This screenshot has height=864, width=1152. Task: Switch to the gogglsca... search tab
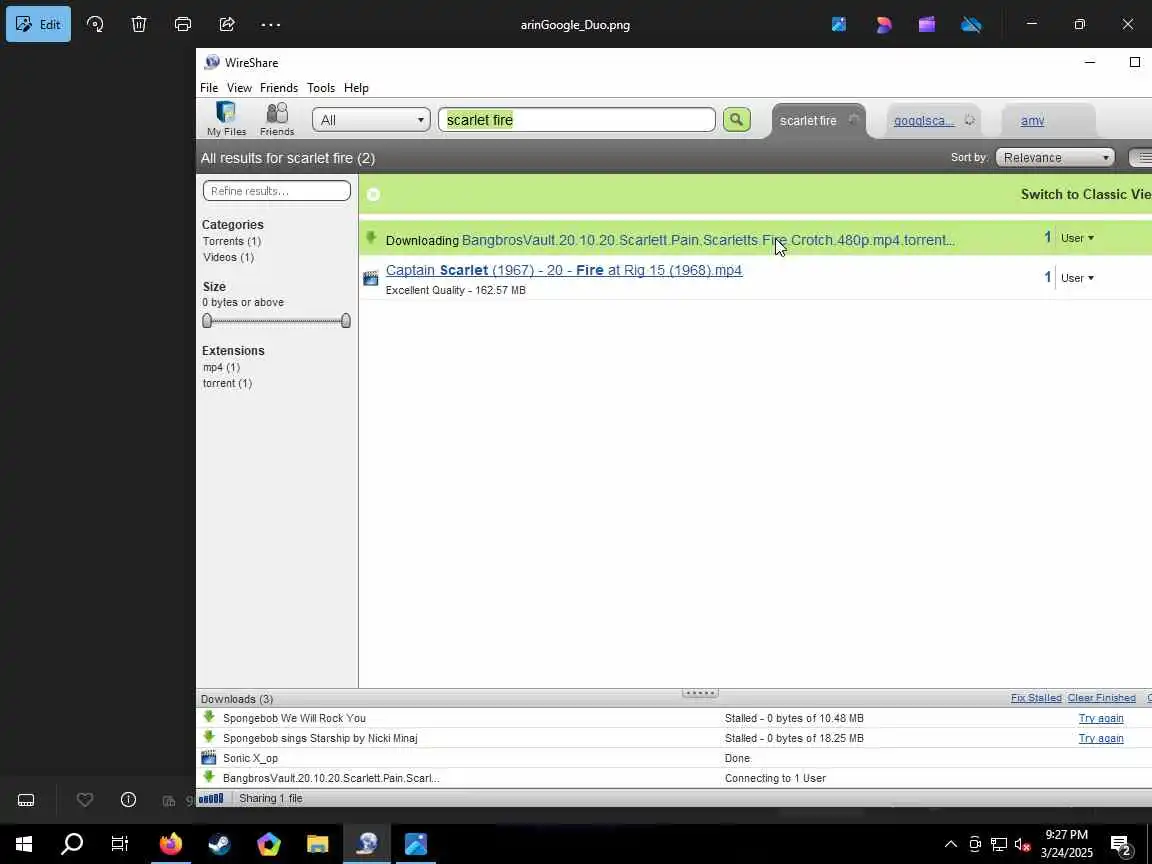(x=924, y=120)
